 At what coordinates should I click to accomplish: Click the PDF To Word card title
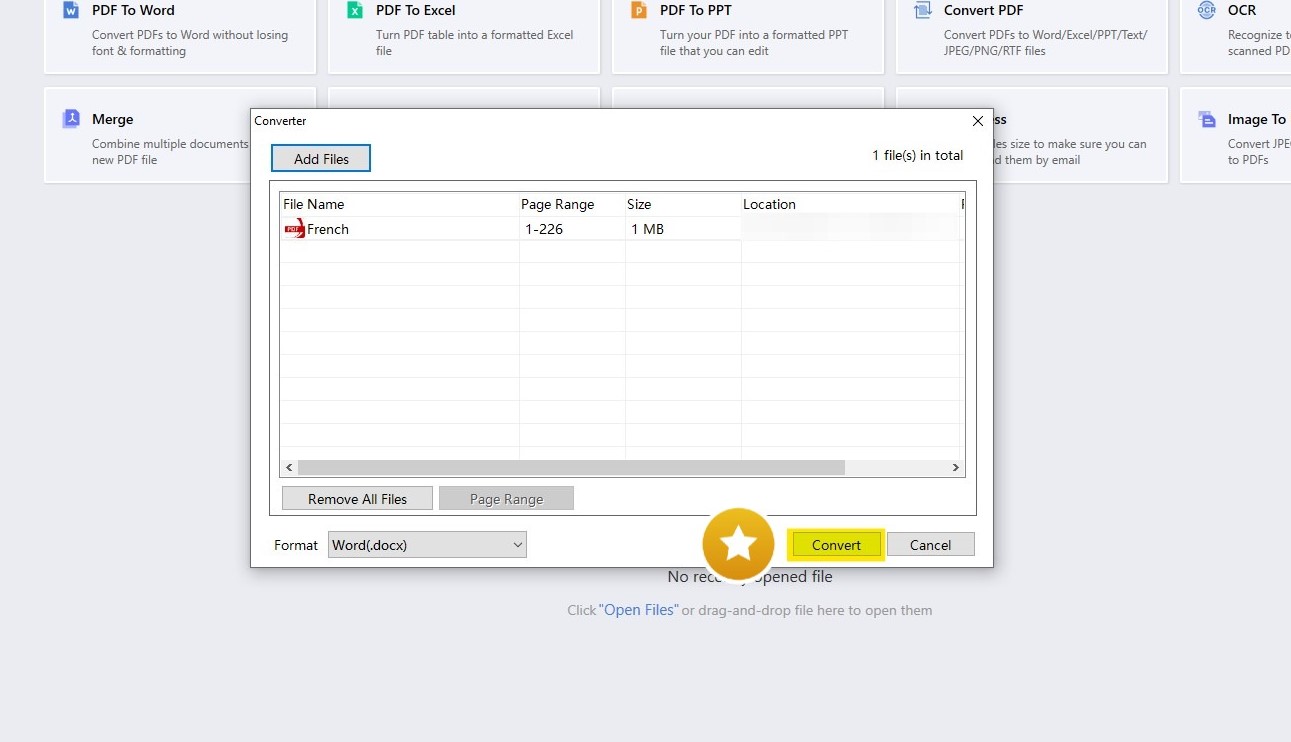tap(133, 10)
